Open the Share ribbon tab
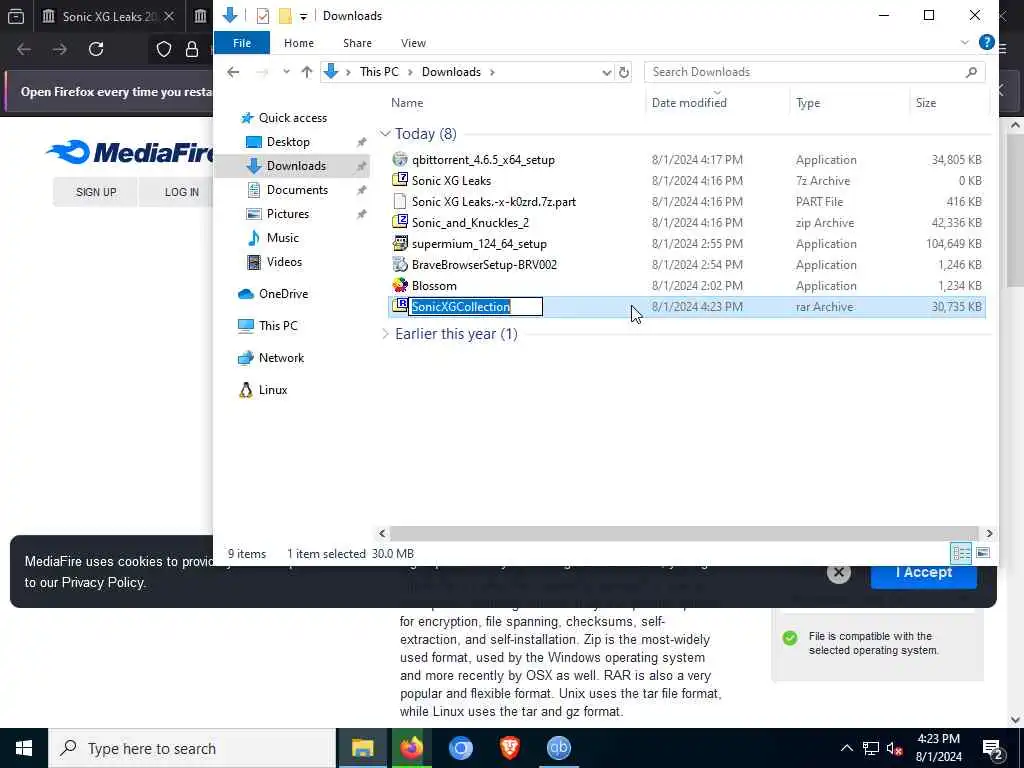This screenshot has width=1024, height=768. [x=357, y=43]
